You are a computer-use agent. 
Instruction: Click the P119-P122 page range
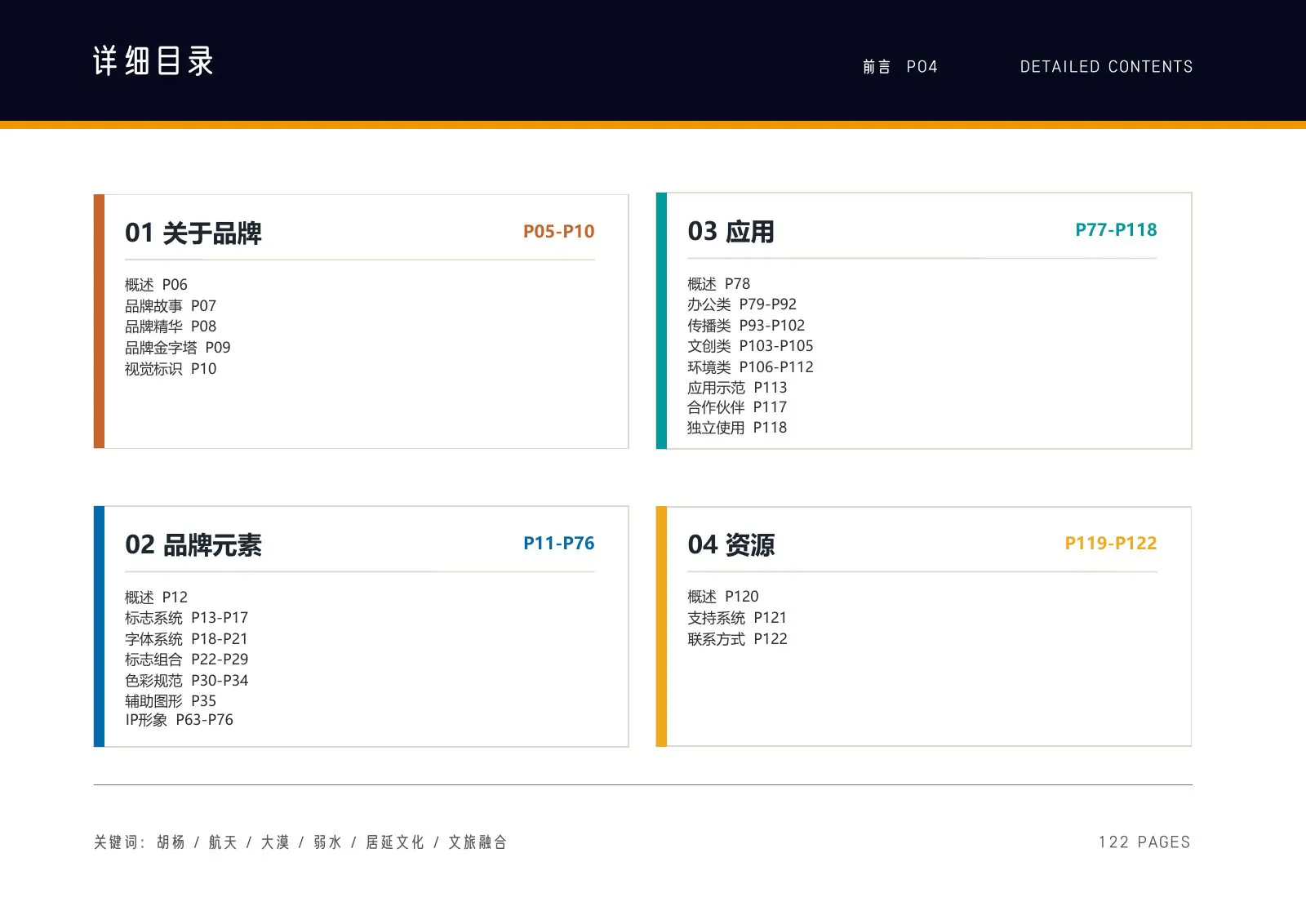tap(1111, 544)
